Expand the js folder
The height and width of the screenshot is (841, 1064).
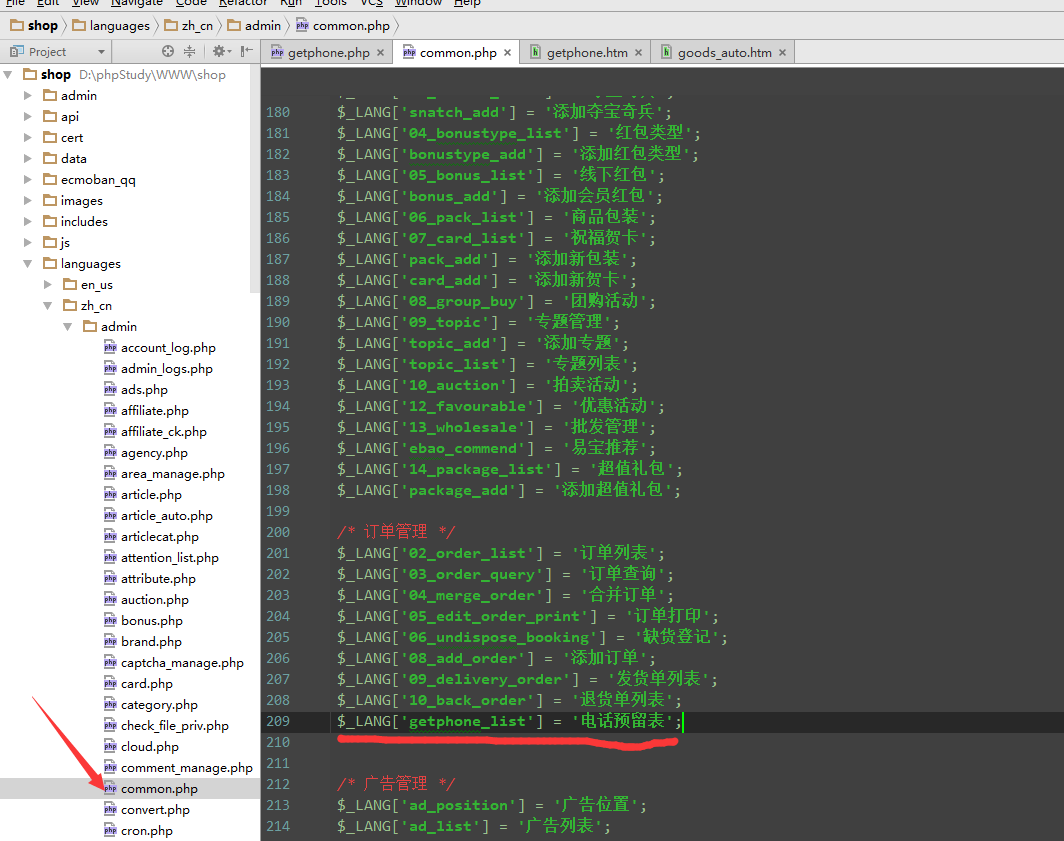pyautogui.click(x=28, y=242)
